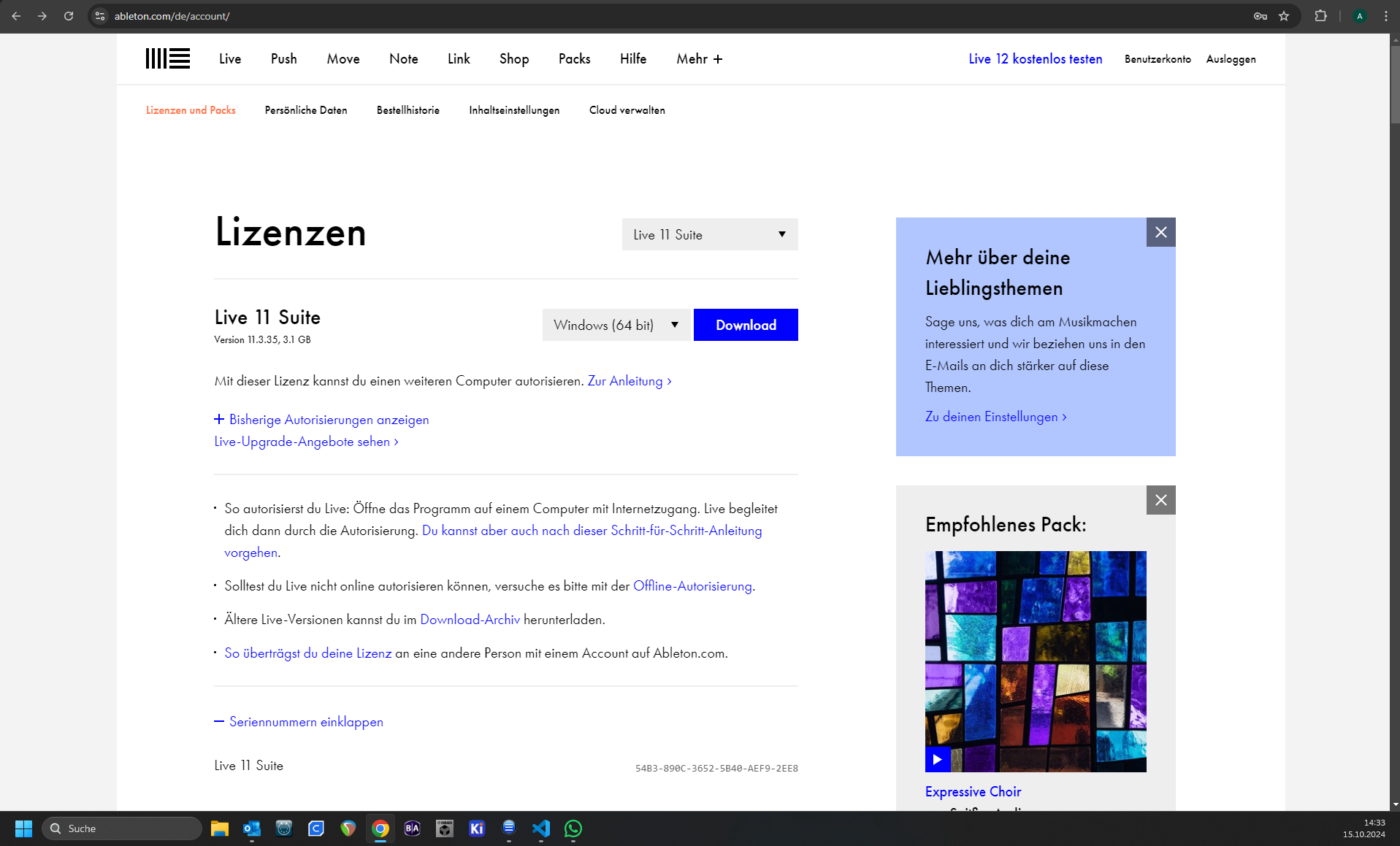This screenshot has width=1400, height=846.
Task: Open the Windows (64 bit) platform dropdown
Action: point(616,325)
